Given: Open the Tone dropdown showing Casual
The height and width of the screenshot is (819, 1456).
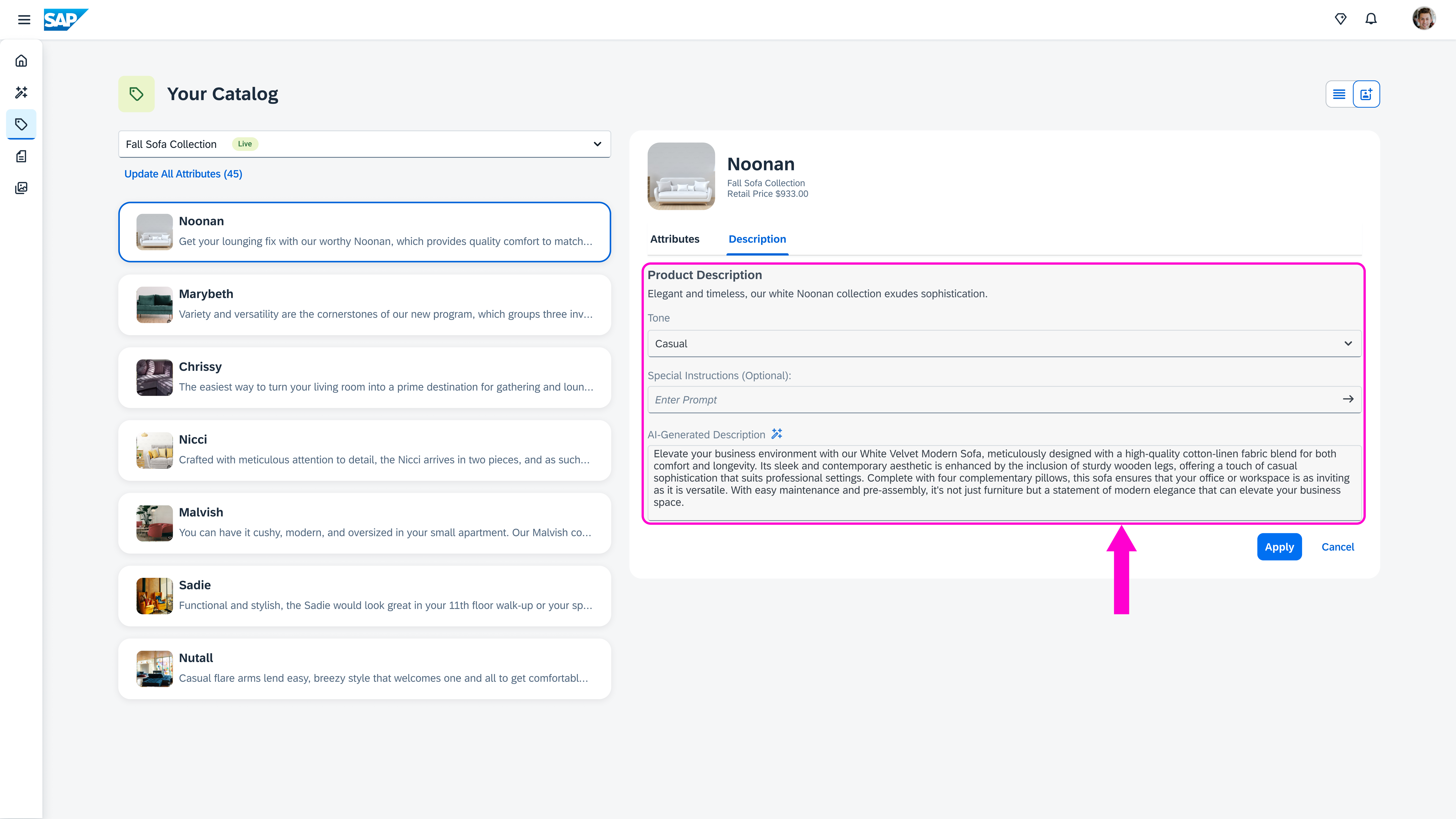Looking at the screenshot, I should 1004,344.
